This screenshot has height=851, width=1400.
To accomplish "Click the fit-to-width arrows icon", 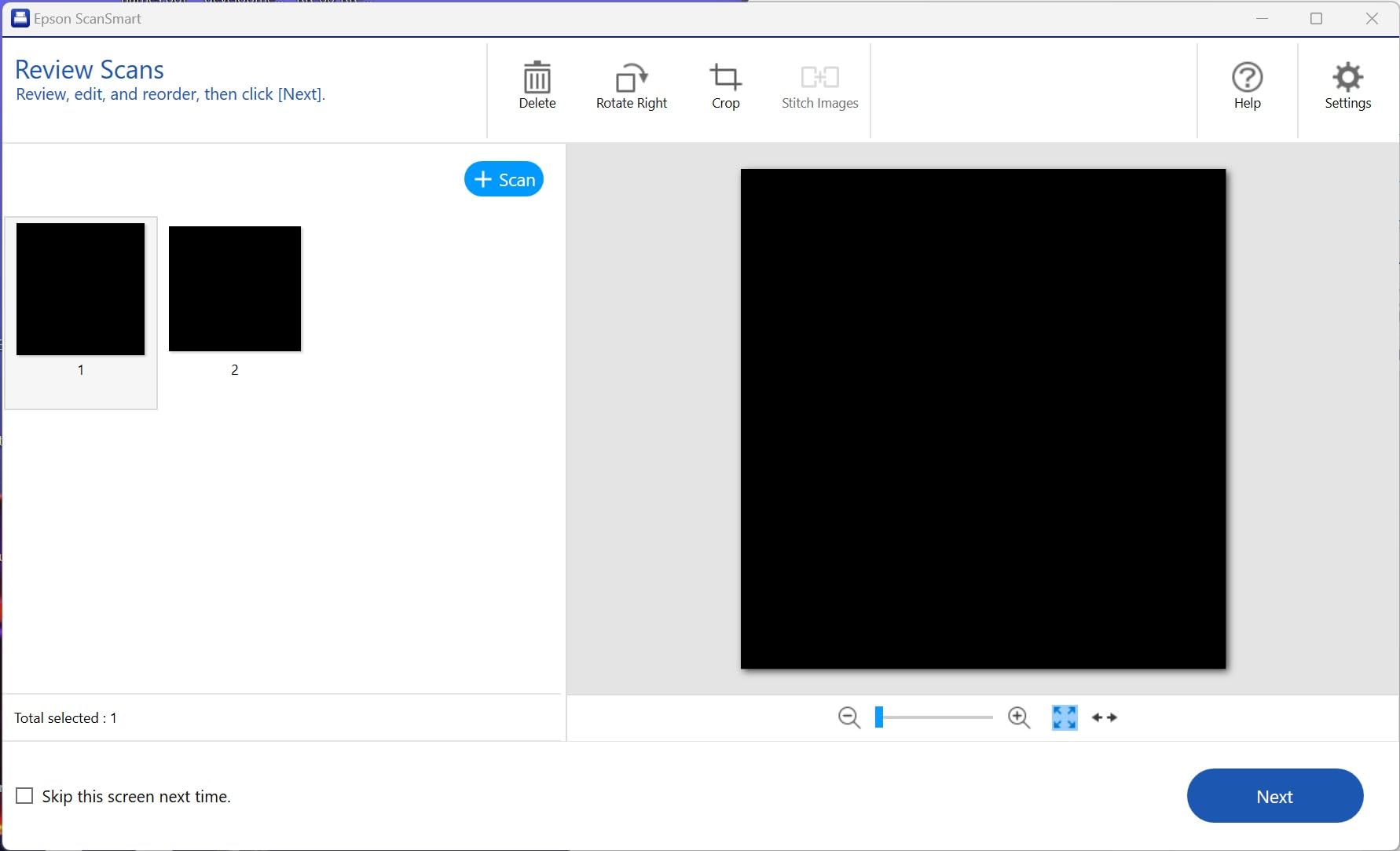I will click(x=1103, y=717).
